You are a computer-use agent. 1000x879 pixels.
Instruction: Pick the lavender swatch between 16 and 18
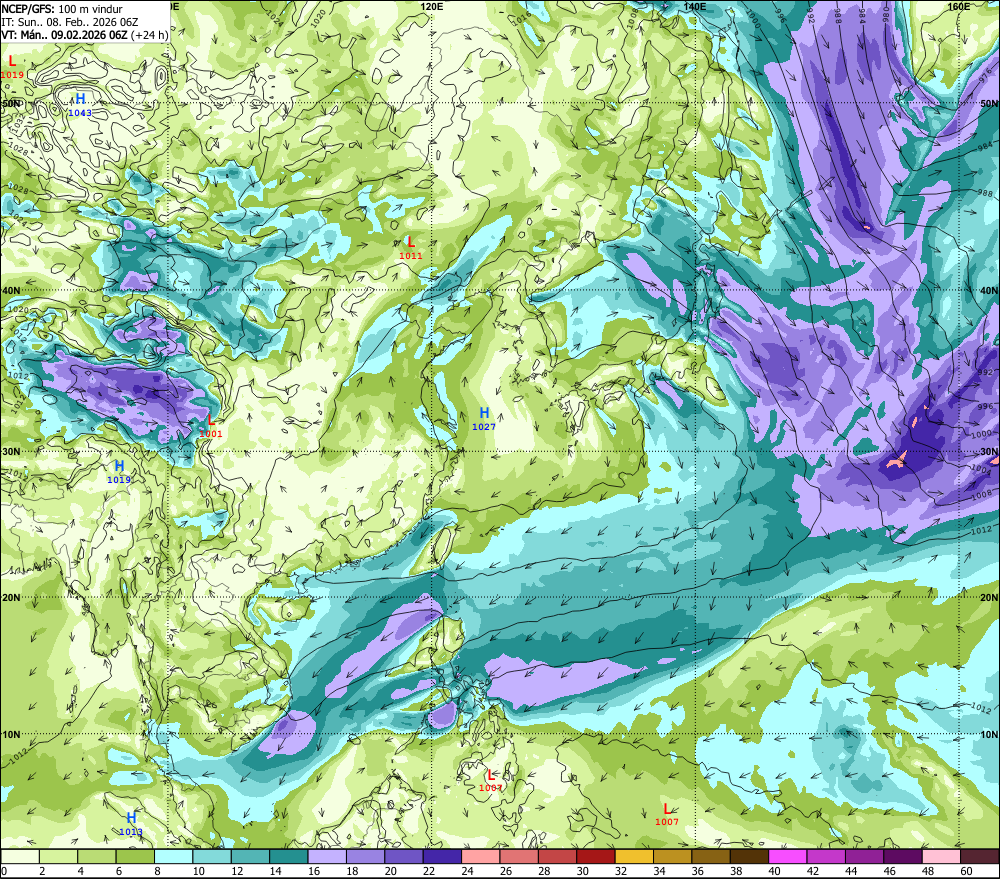[327, 856]
